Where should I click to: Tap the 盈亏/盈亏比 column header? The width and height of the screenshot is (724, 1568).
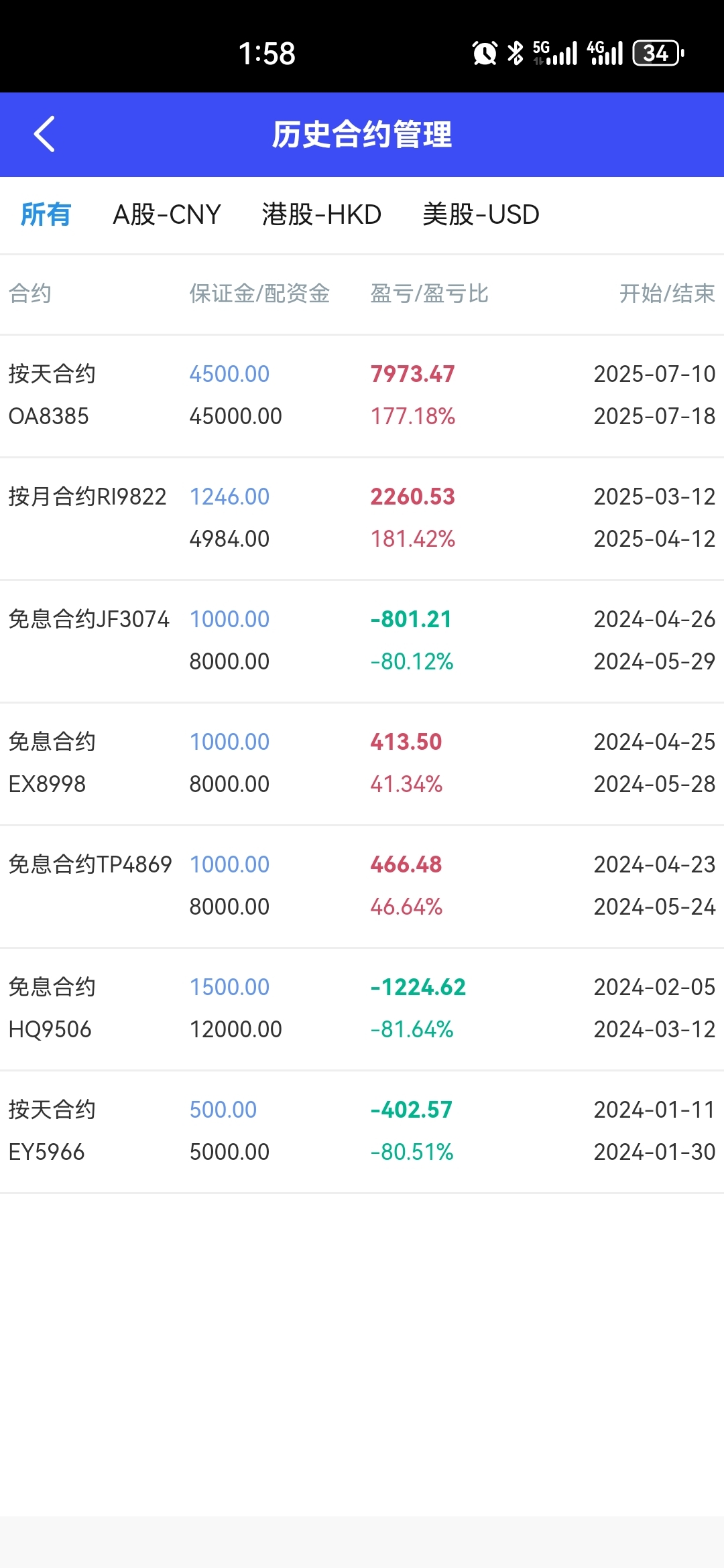click(429, 293)
